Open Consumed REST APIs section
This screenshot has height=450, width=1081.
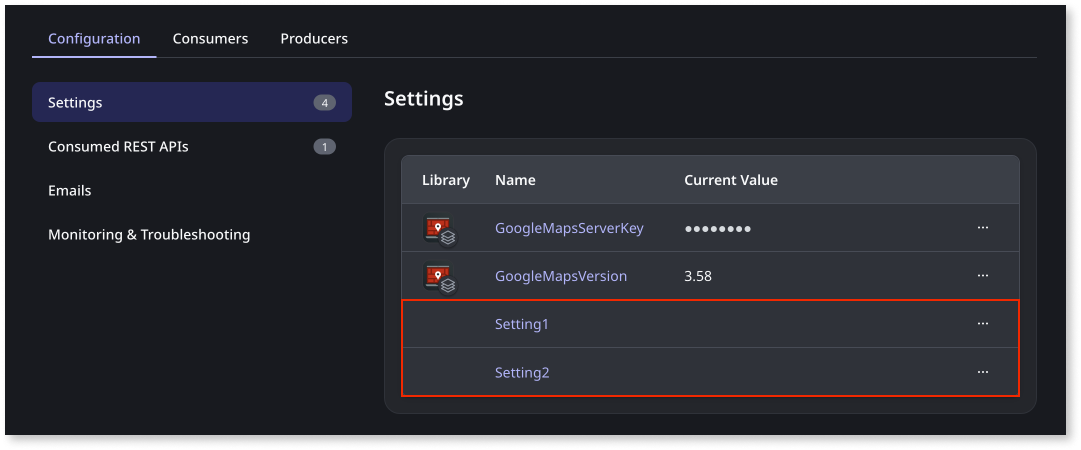(x=118, y=147)
